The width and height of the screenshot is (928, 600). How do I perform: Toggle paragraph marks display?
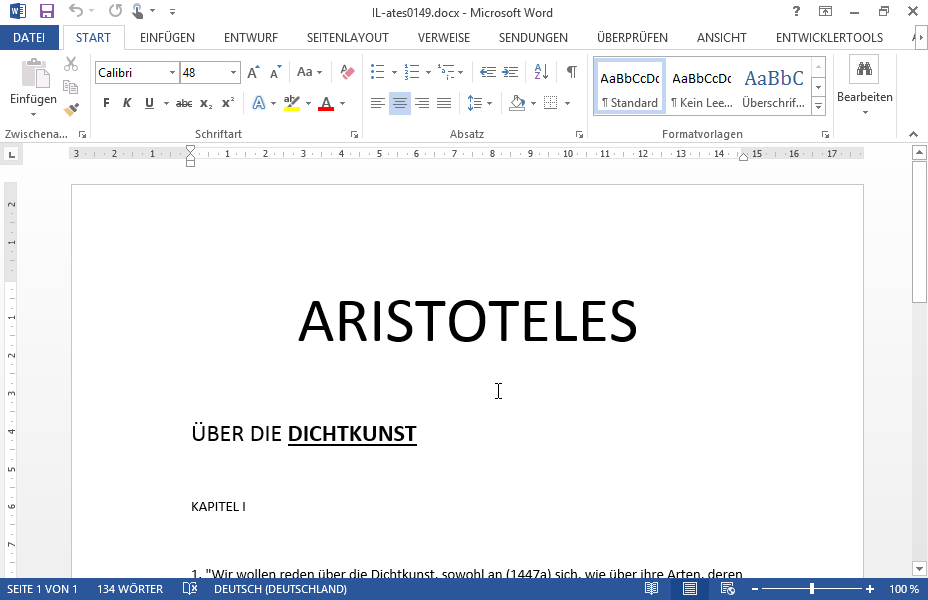pos(571,72)
